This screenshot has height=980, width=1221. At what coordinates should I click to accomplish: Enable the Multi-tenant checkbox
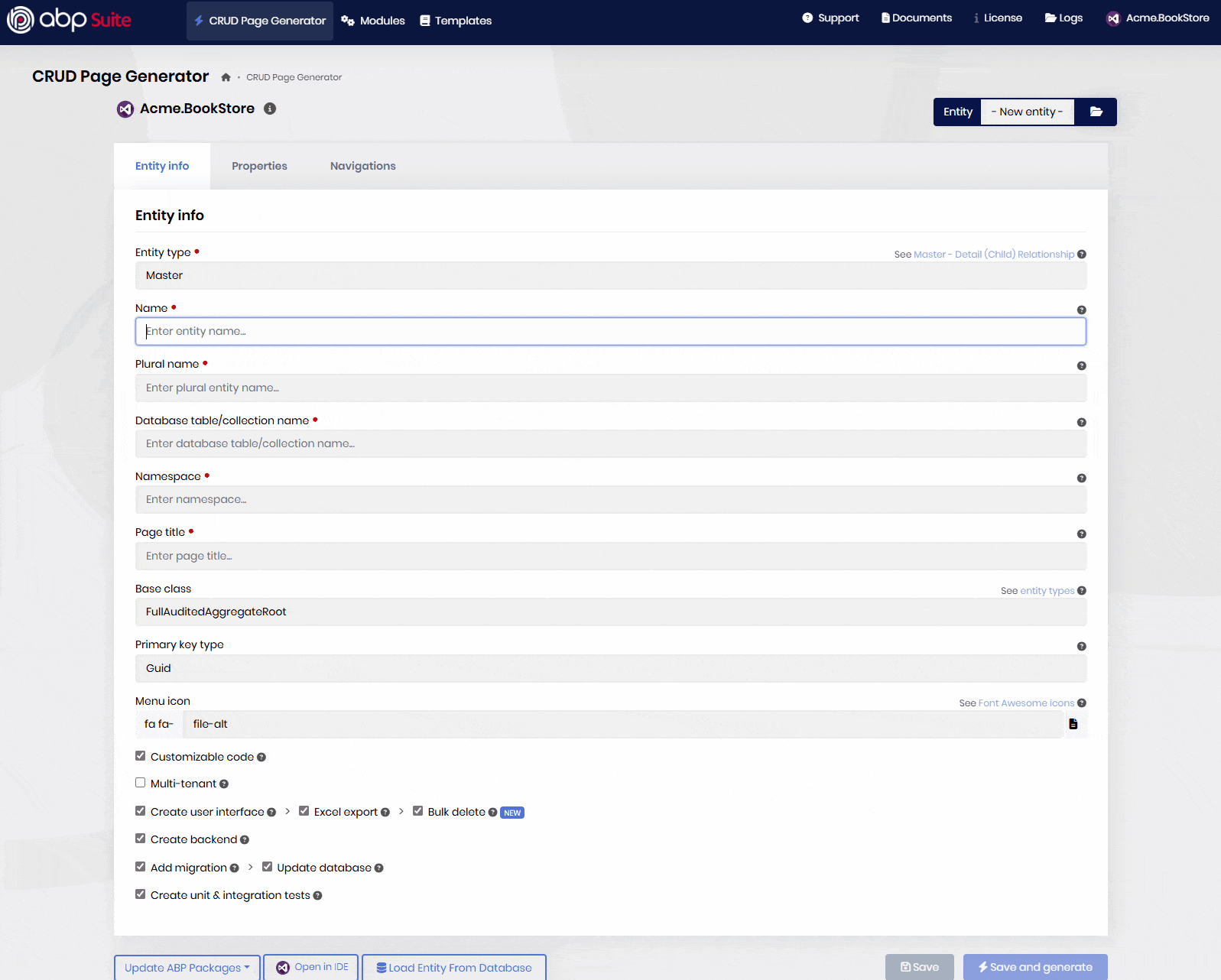tap(141, 783)
